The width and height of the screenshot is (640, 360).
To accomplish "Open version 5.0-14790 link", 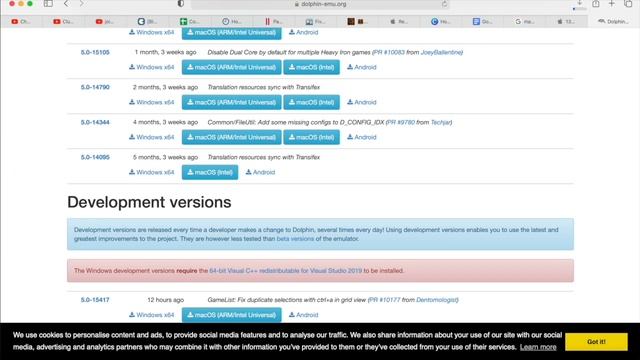I will click(x=95, y=87).
